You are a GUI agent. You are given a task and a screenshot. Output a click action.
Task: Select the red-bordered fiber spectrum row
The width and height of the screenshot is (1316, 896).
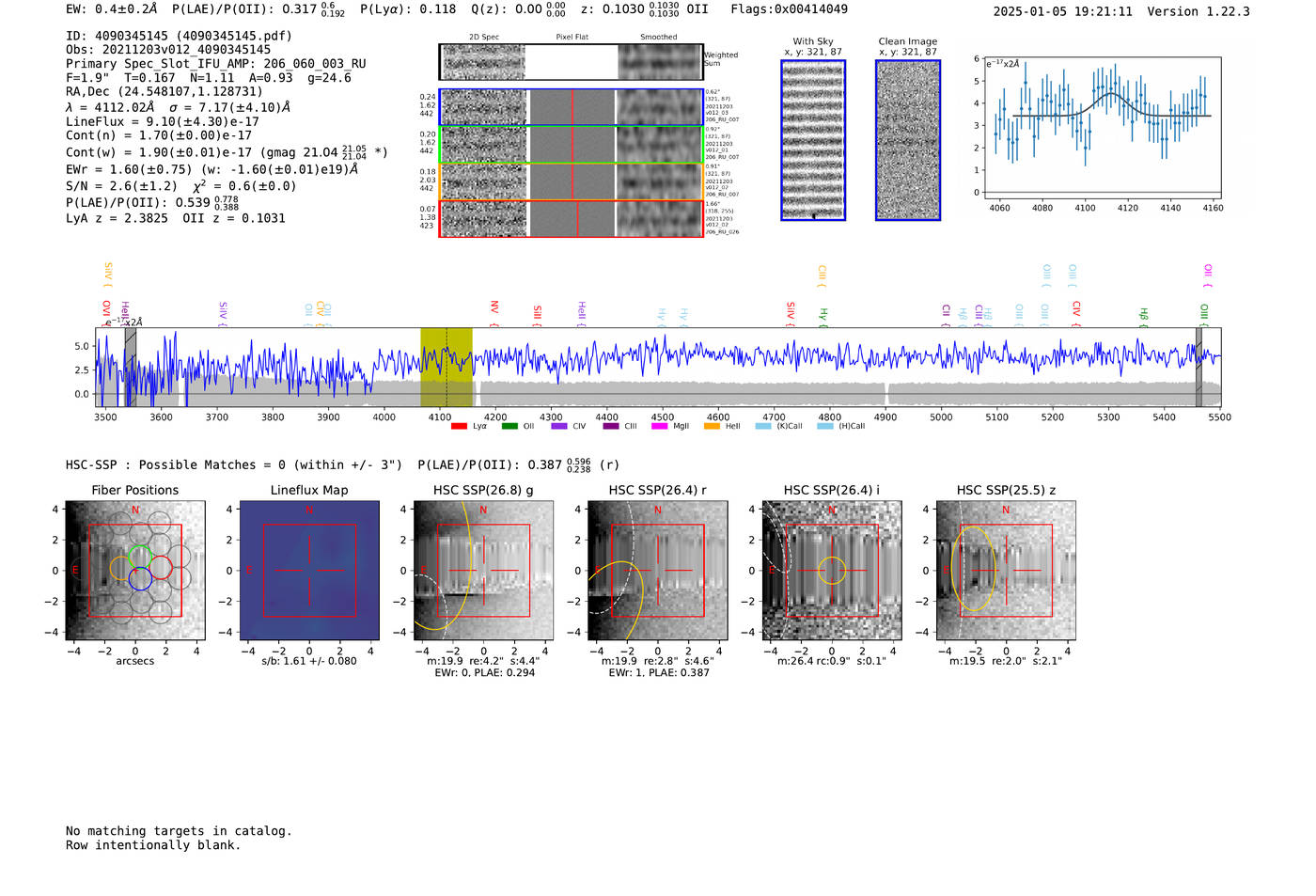pos(571,218)
